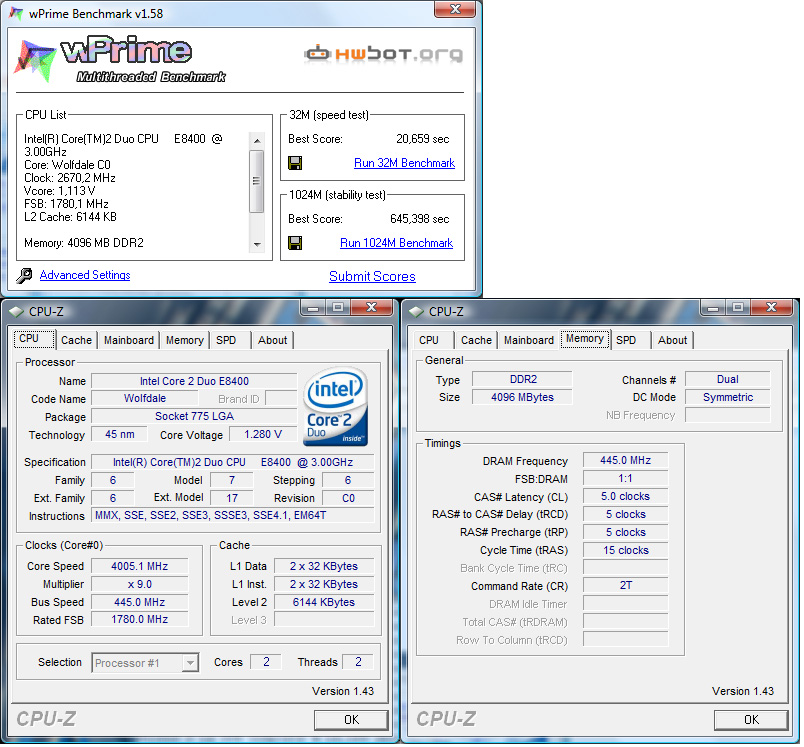The image size is (804, 747).
Task: Click the Technology 45 nm field
Action: (x=119, y=434)
